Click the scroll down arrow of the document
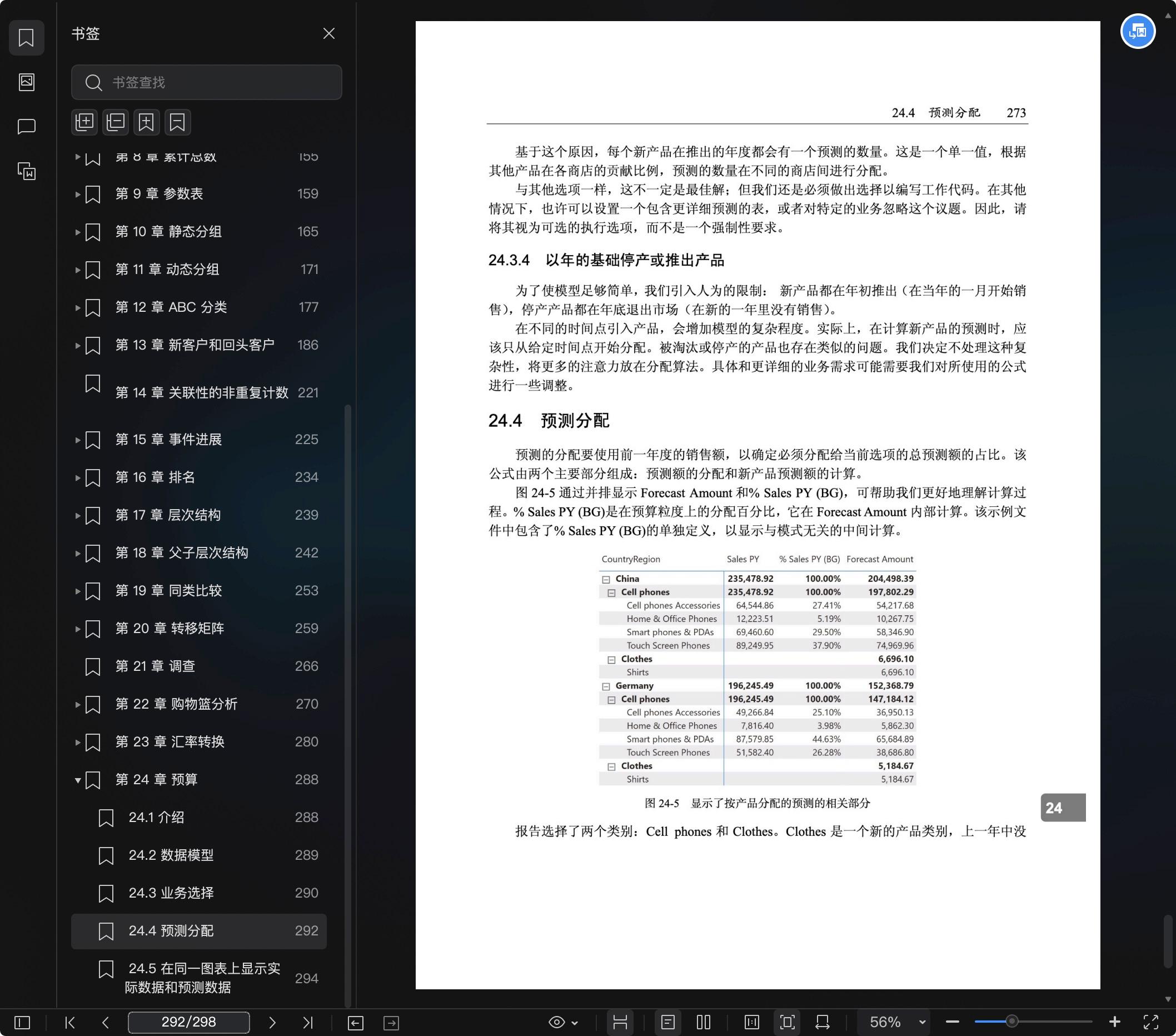 tap(1168, 1000)
